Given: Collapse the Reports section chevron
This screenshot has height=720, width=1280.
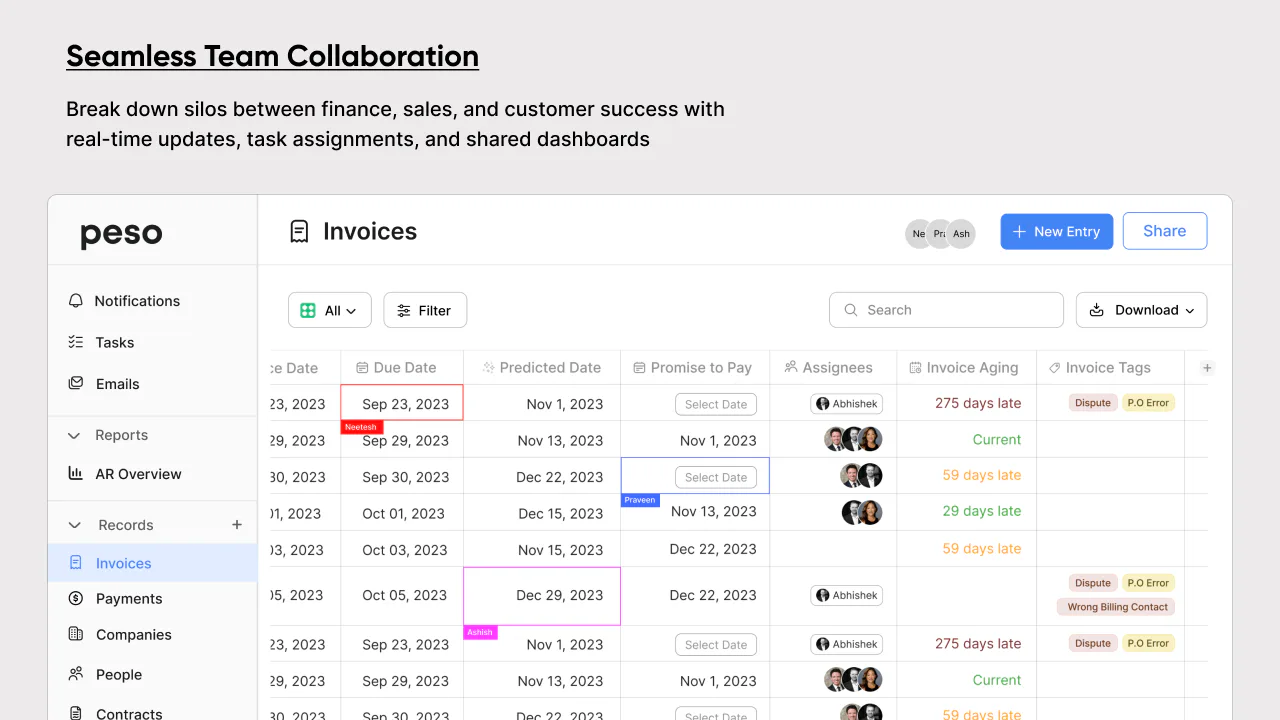Looking at the screenshot, I should [74, 435].
